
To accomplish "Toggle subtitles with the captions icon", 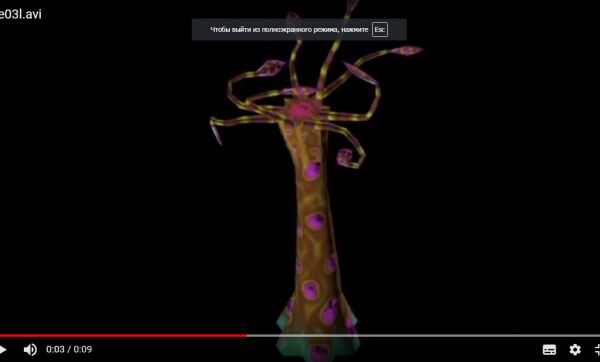I will [549, 349].
